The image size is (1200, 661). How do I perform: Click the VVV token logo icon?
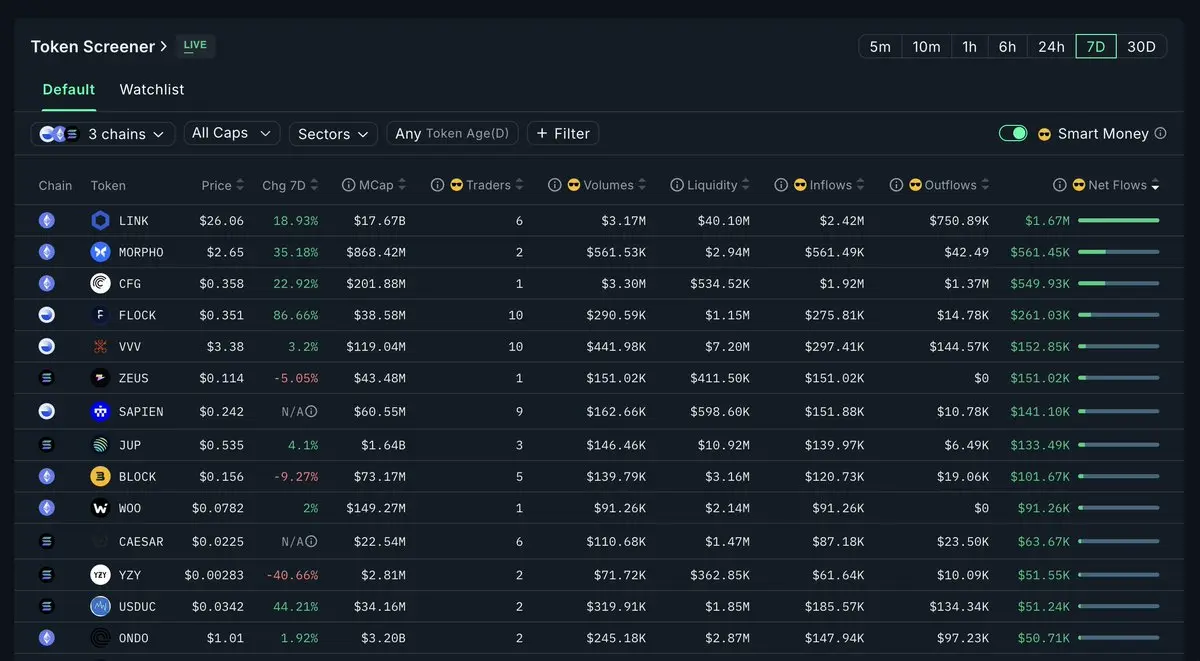coord(100,347)
